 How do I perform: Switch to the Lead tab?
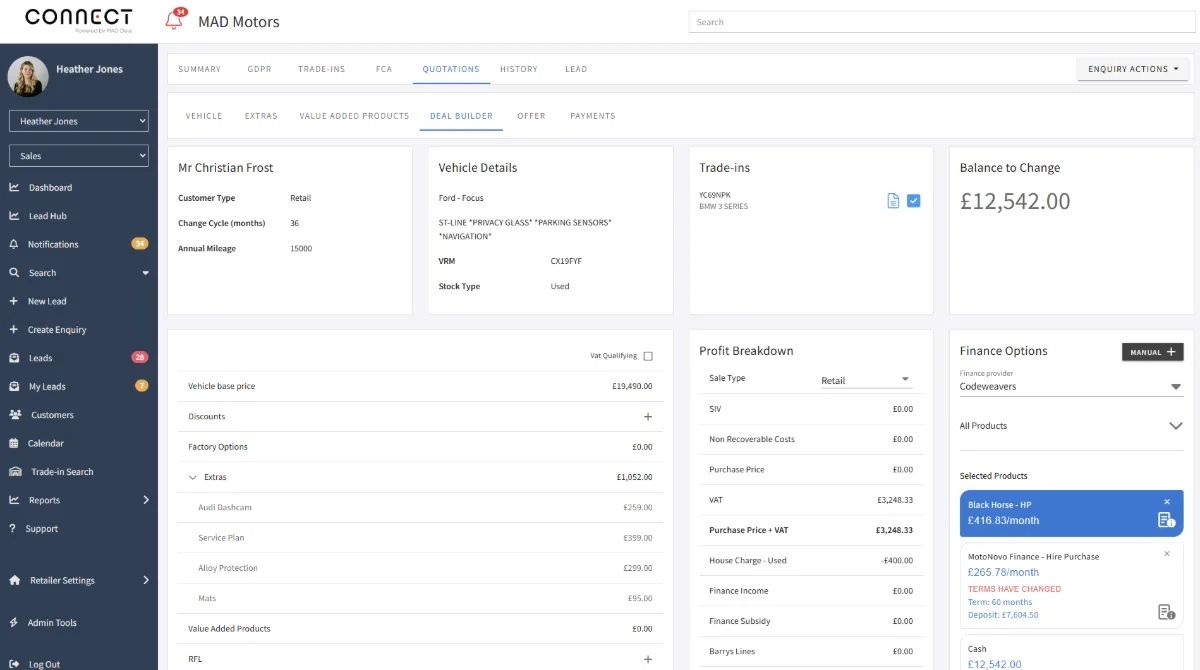click(x=576, y=69)
